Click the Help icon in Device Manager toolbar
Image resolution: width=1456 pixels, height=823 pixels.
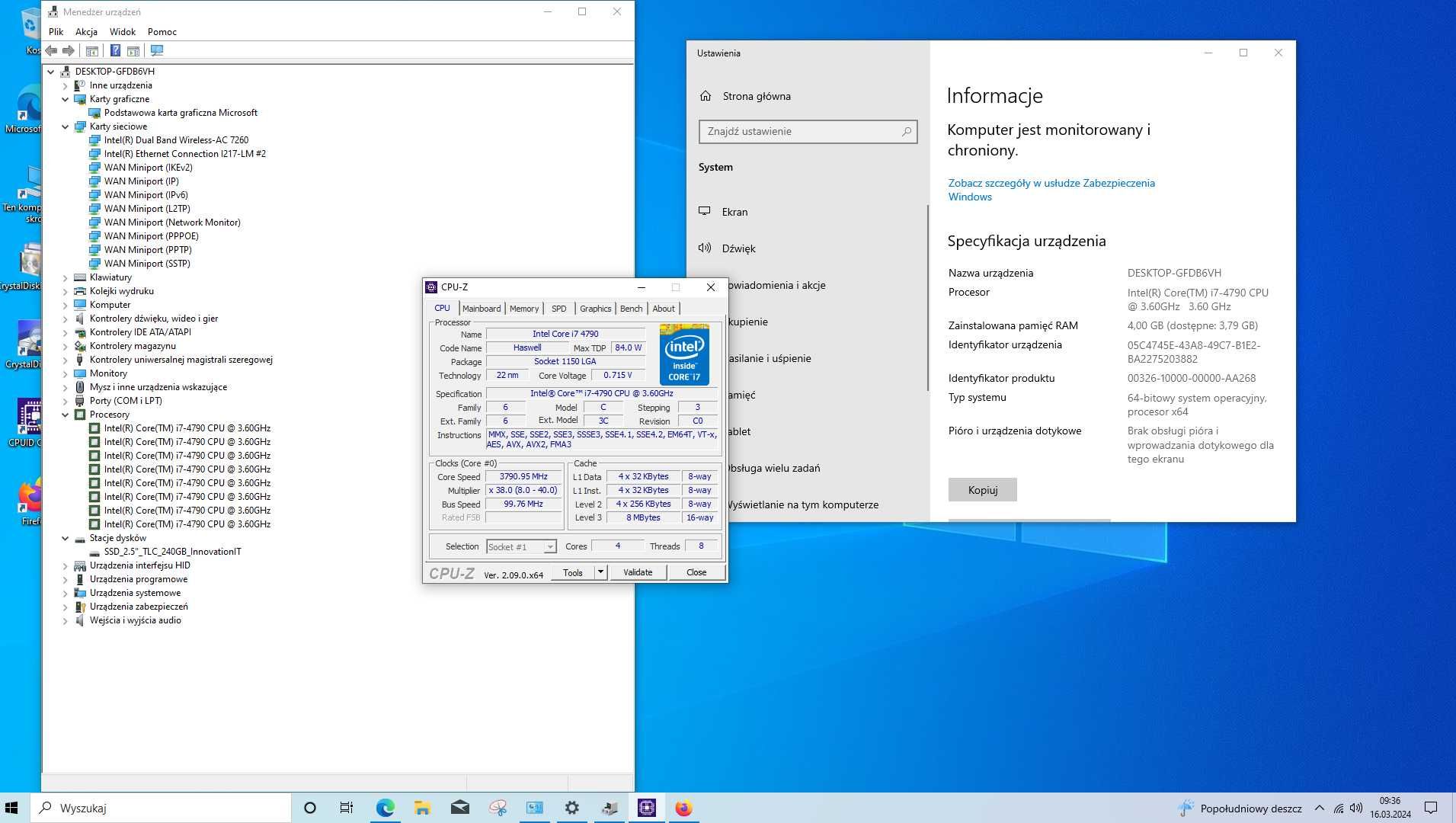115,50
